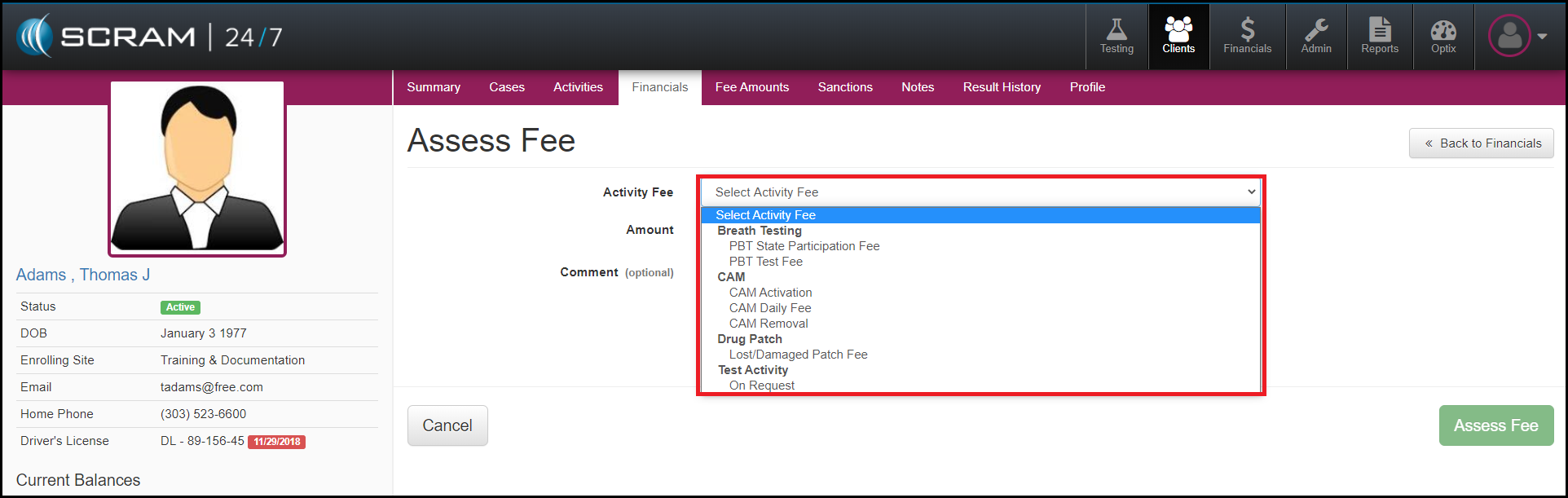
Task: Open the user account avatar menu
Action: point(1517,37)
